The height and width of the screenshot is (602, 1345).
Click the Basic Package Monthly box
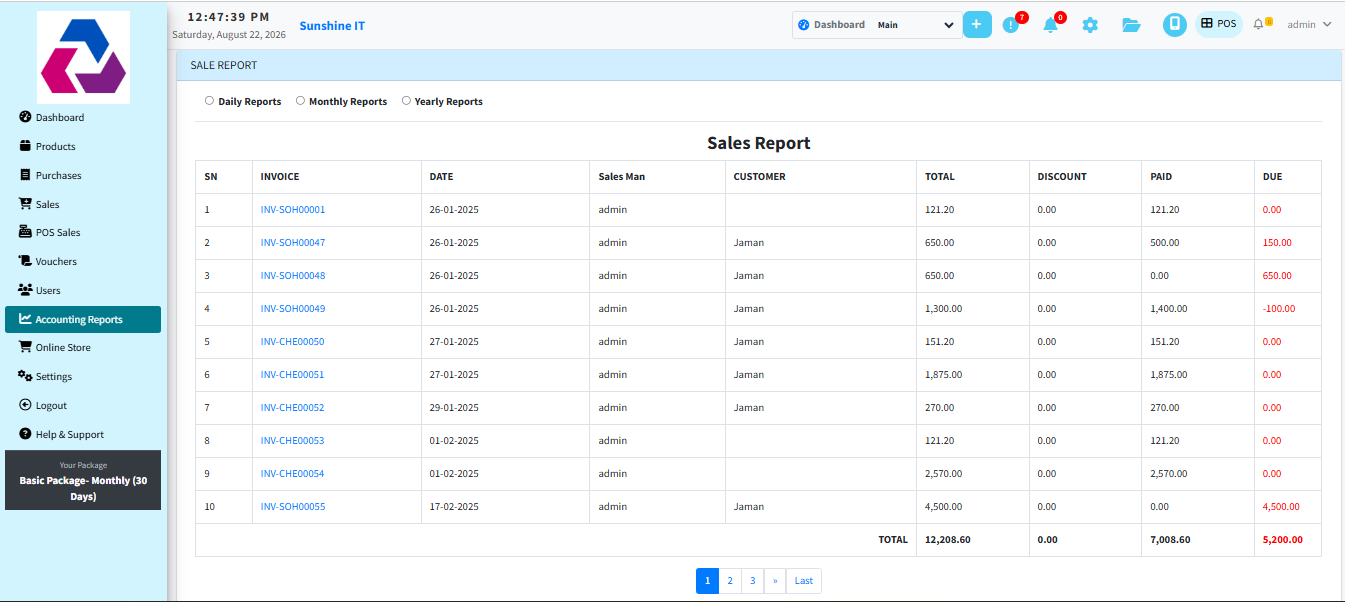83,480
